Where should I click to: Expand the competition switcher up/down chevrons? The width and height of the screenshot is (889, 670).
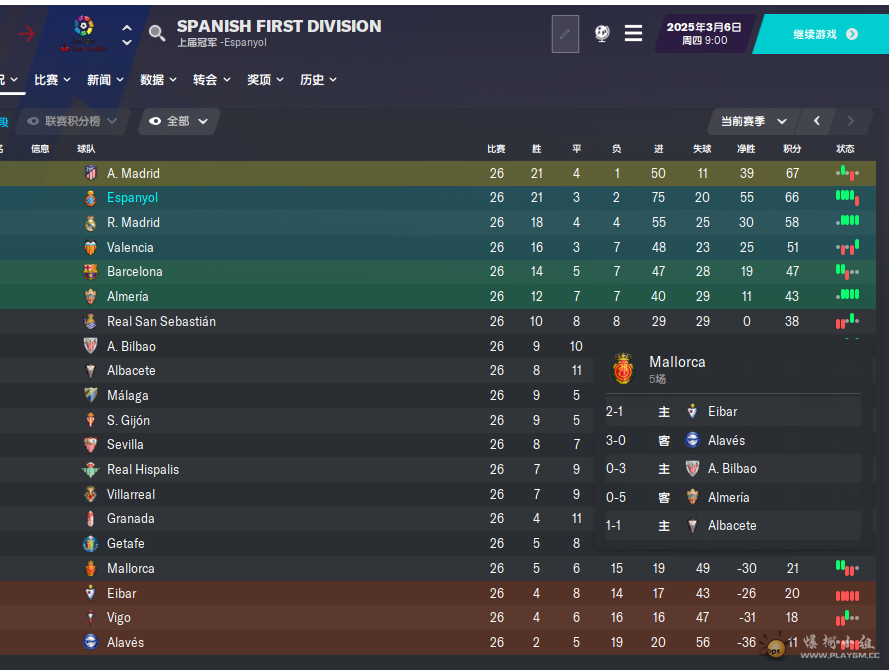click(127, 35)
